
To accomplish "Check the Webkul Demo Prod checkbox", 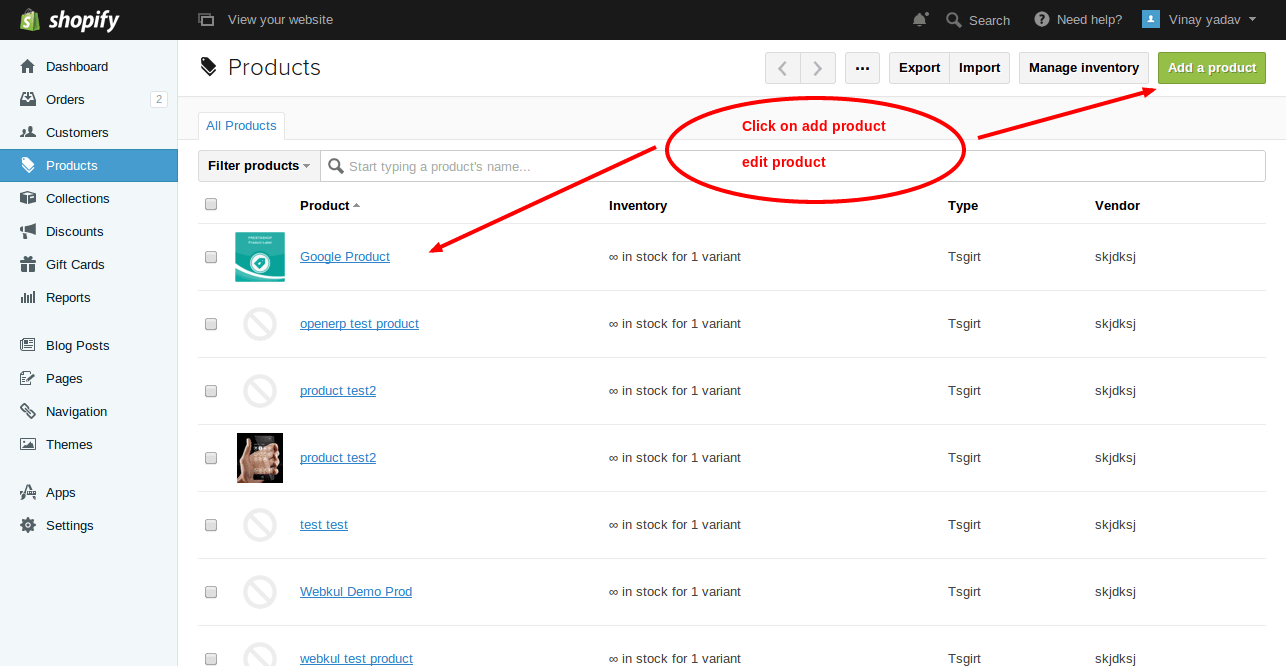I will [211, 592].
